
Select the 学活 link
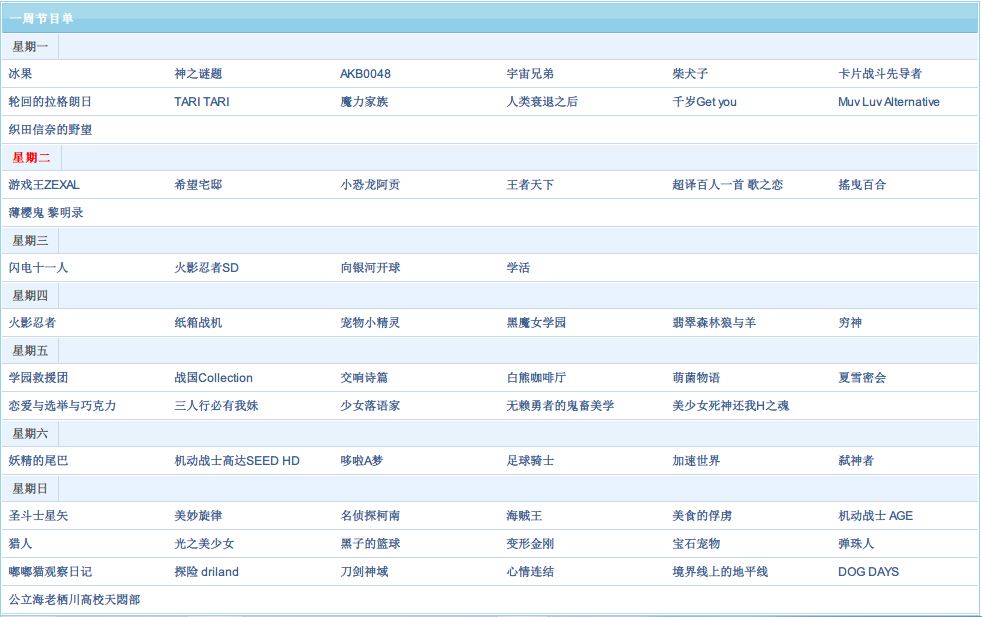(518, 267)
